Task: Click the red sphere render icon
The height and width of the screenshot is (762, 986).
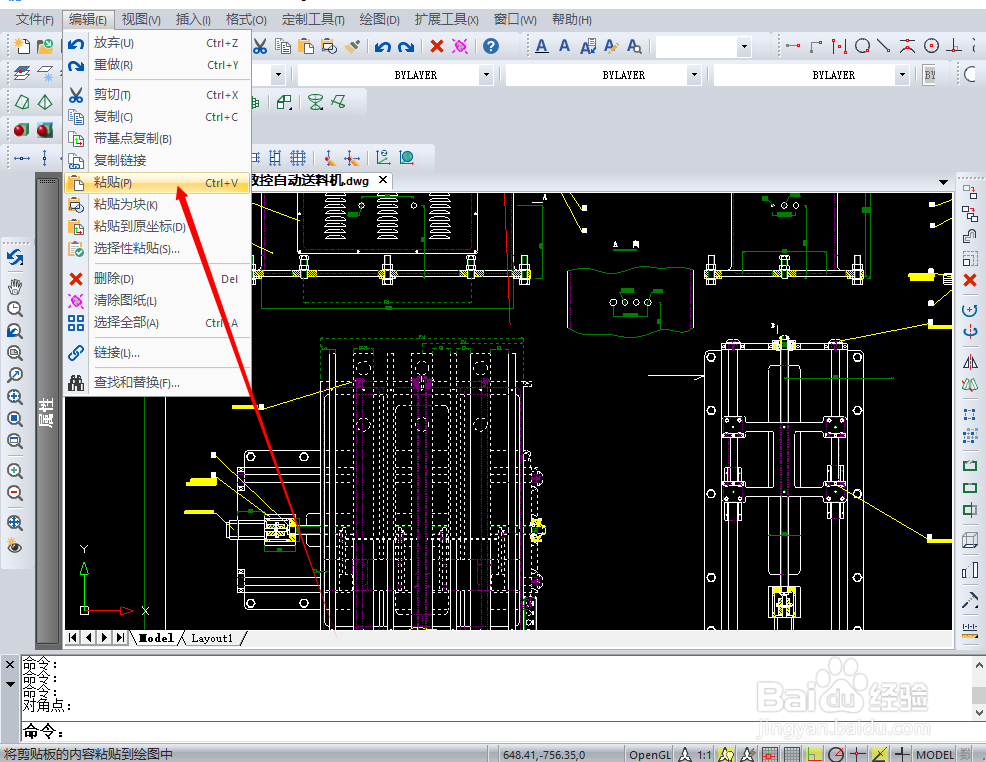Action: coord(21,130)
